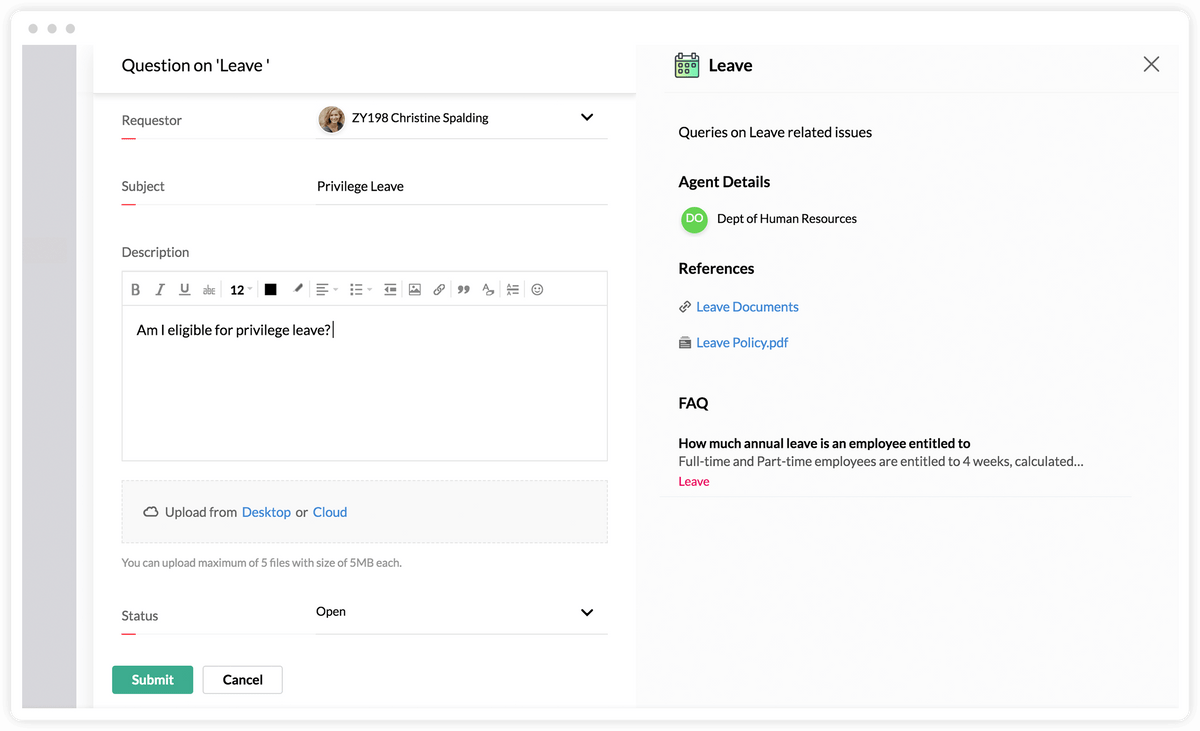Image resolution: width=1200 pixels, height=731 pixels.
Task: Decrease indent of the description text
Action: (x=390, y=289)
